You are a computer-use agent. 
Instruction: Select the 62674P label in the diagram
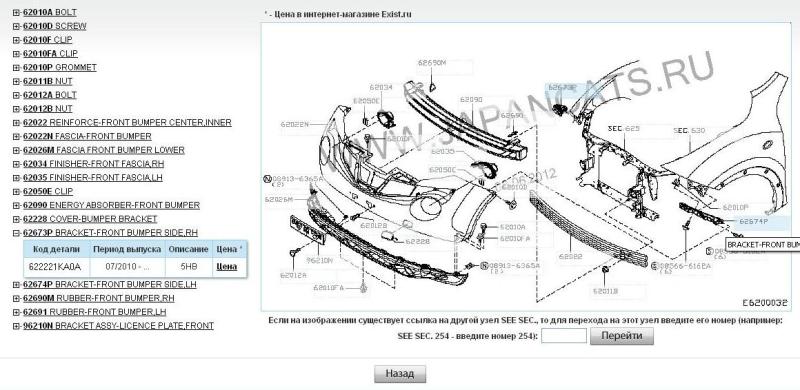click(754, 222)
